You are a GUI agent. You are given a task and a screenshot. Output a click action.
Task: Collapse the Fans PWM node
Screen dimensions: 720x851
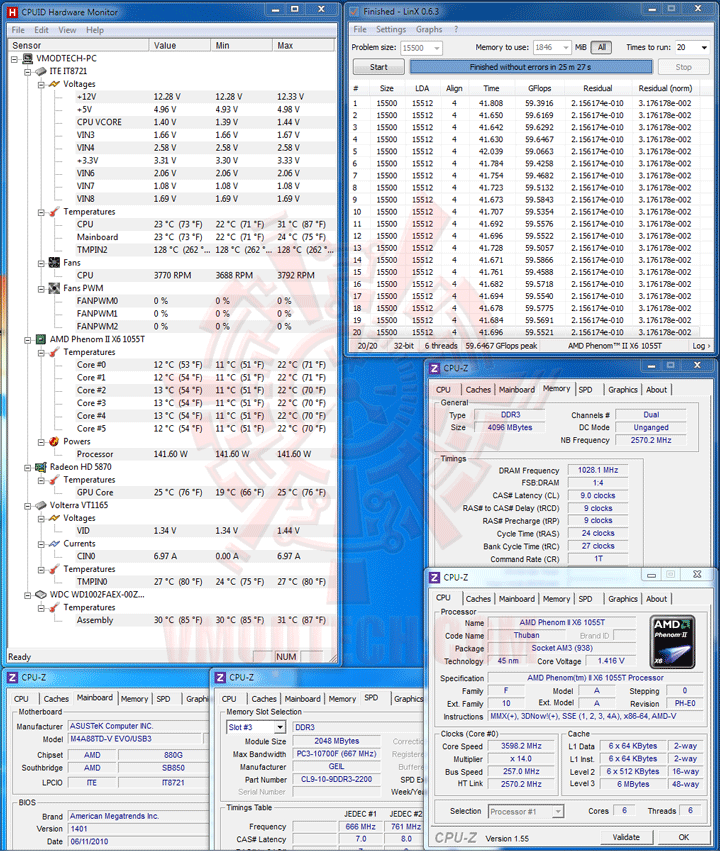click(x=41, y=289)
